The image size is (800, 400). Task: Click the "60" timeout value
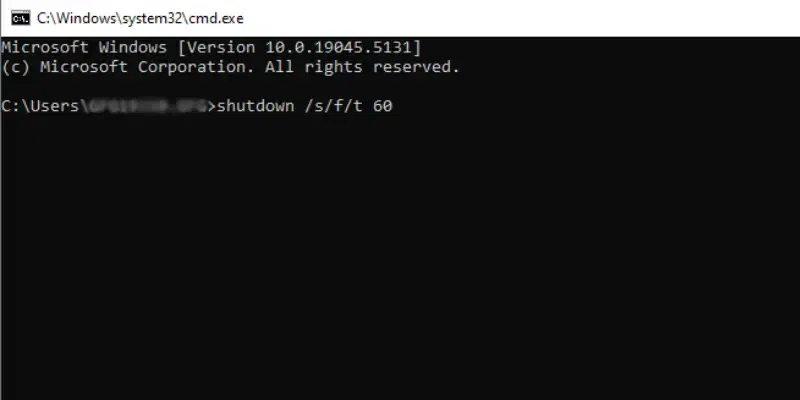383,106
